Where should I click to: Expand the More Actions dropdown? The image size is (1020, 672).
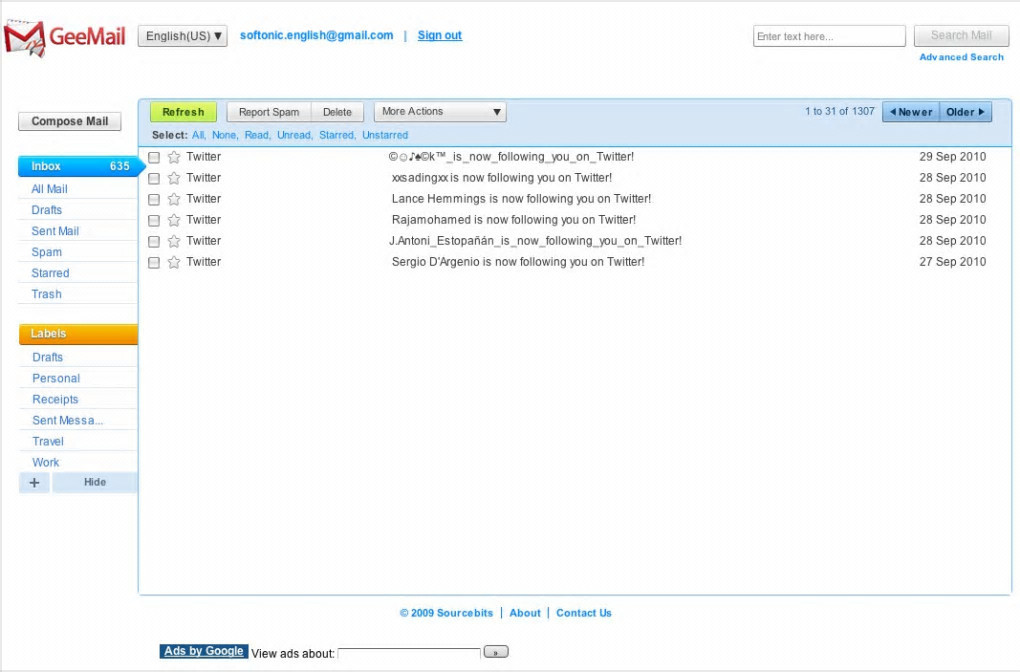pyautogui.click(x=440, y=112)
